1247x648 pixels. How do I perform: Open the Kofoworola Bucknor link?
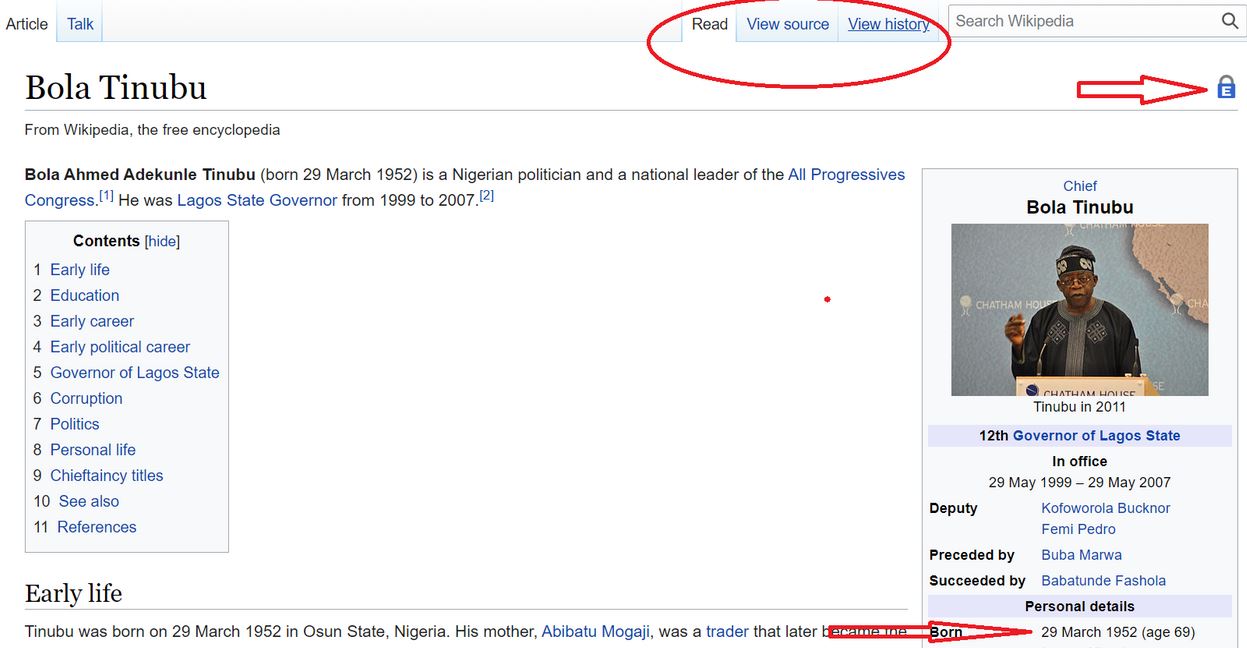[x=1105, y=508]
